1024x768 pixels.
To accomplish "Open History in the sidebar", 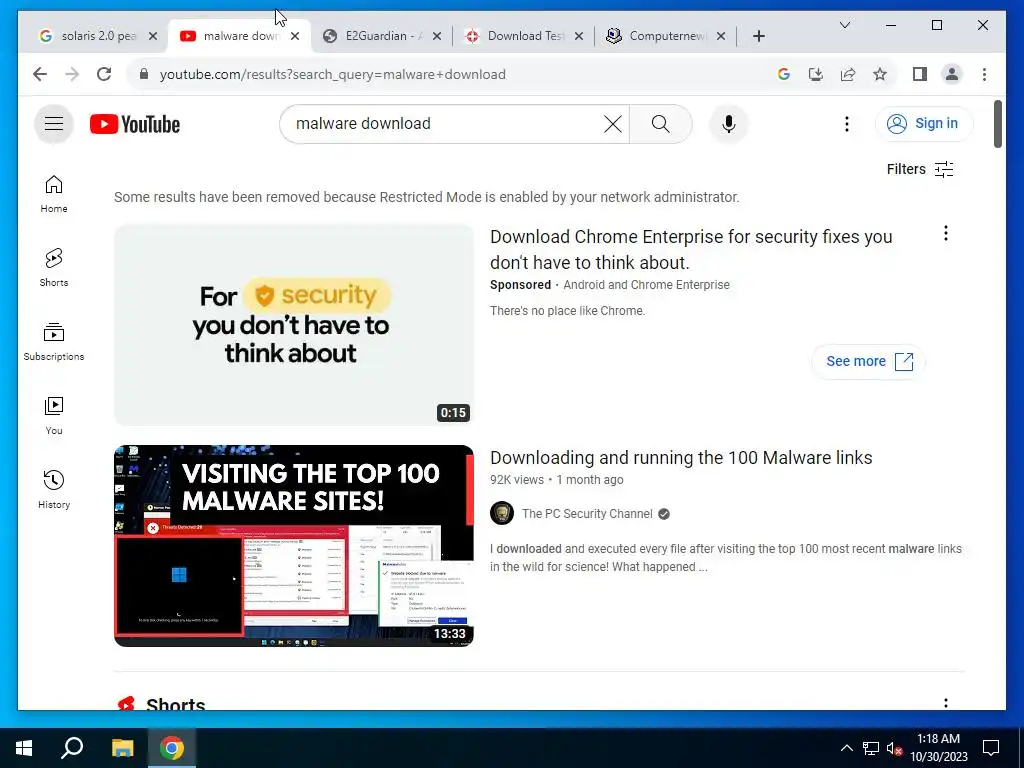I will pyautogui.click(x=54, y=489).
